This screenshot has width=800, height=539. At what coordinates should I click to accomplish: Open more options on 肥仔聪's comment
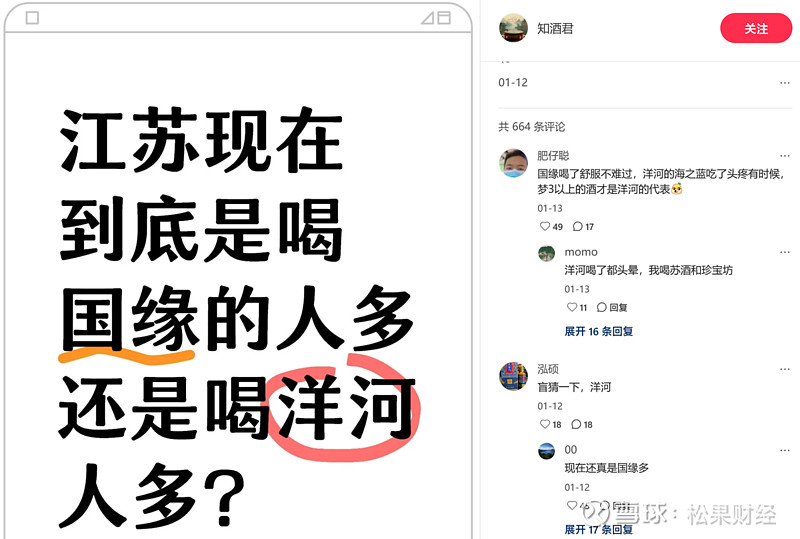(x=785, y=156)
